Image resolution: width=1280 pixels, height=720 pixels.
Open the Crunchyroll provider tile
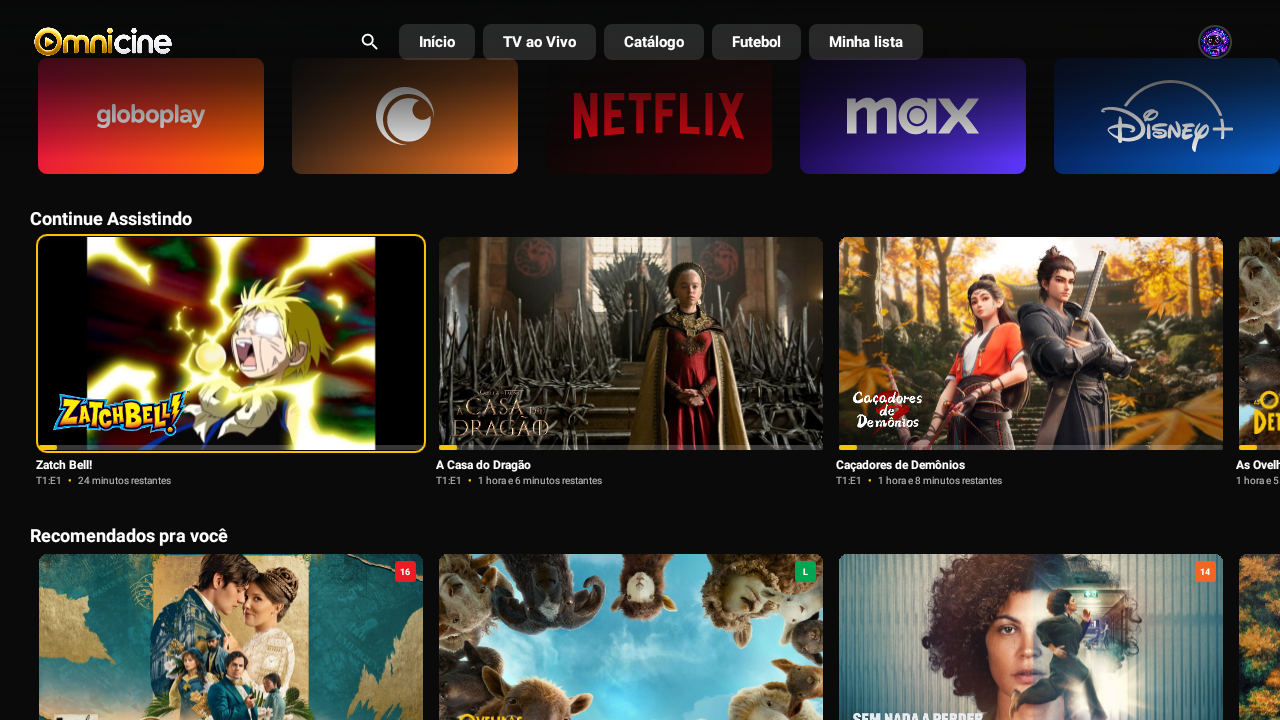(405, 116)
